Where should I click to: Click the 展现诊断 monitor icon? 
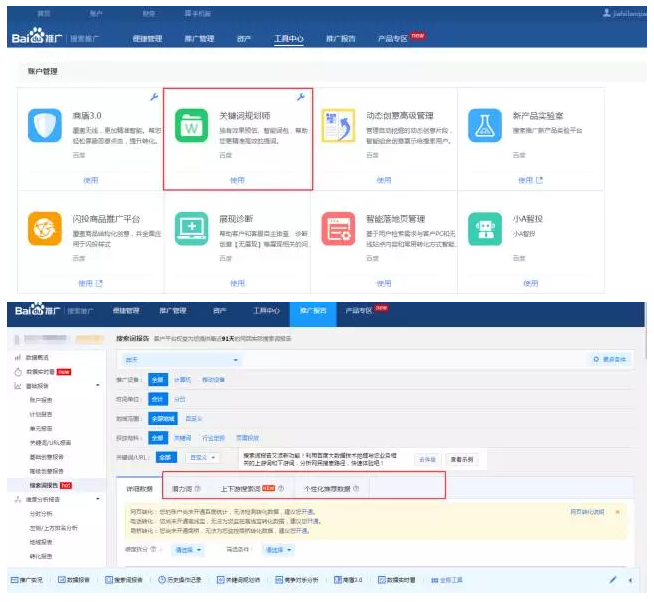(x=191, y=229)
